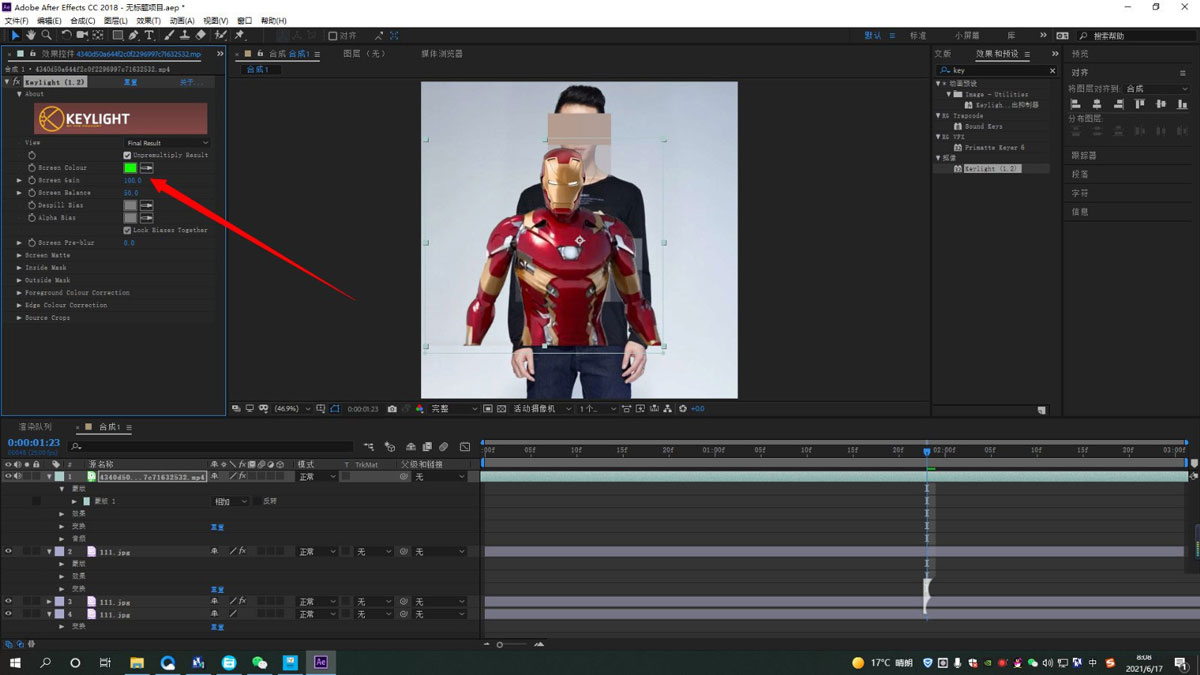Take a snapshot with camera icon
Viewport: 1200px width, 675px height.
(x=392, y=409)
